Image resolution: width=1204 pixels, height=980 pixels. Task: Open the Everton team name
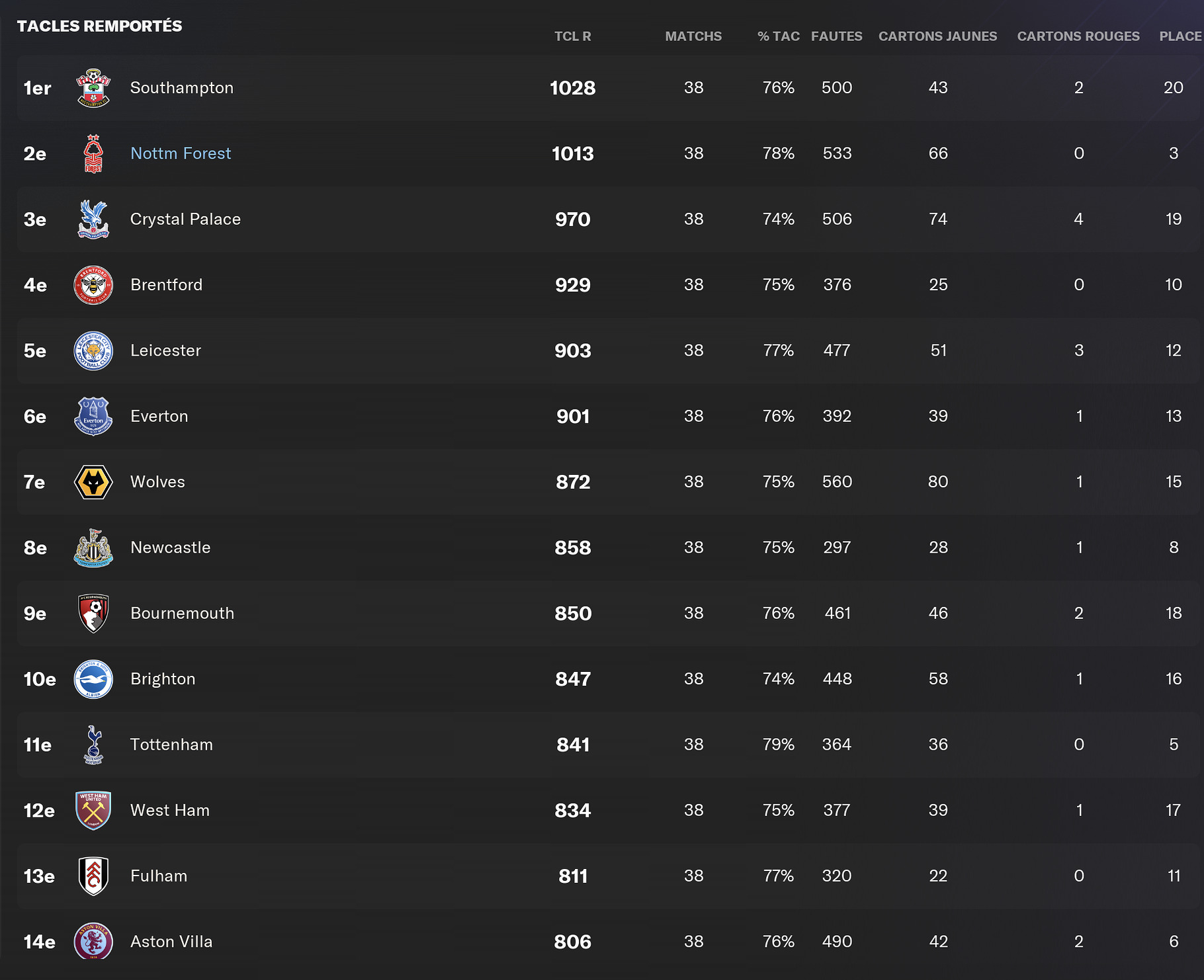click(x=159, y=416)
